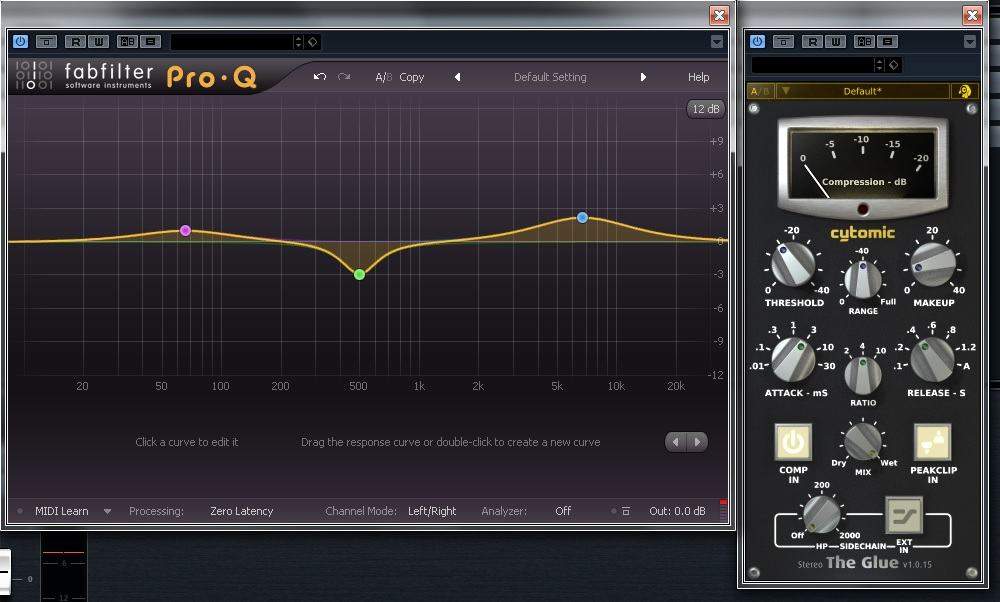The image size is (1000, 602).
Task: Click the A/B compare icon in Glue host bar
Action: point(865,42)
